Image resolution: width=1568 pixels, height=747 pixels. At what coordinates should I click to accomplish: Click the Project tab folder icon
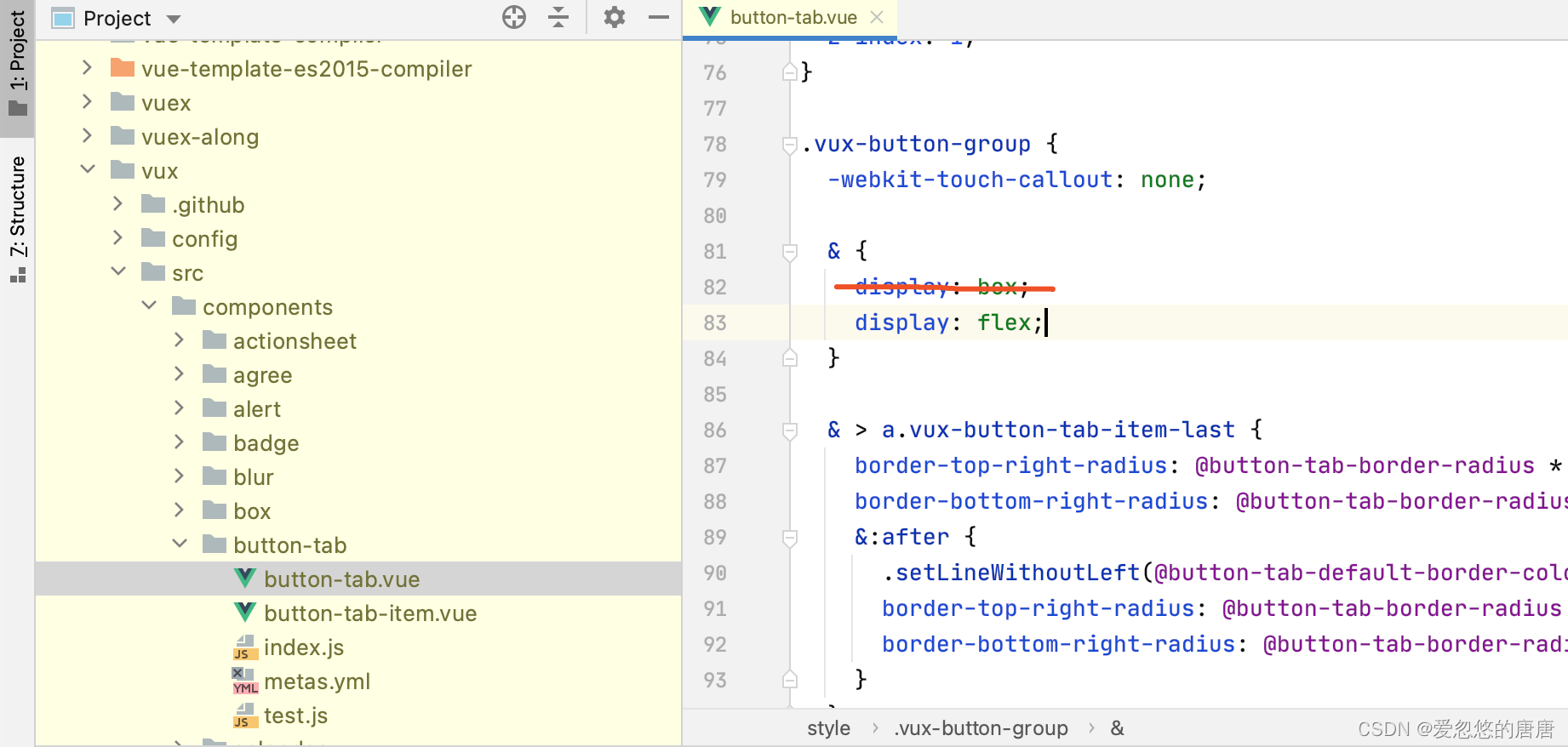(x=17, y=108)
